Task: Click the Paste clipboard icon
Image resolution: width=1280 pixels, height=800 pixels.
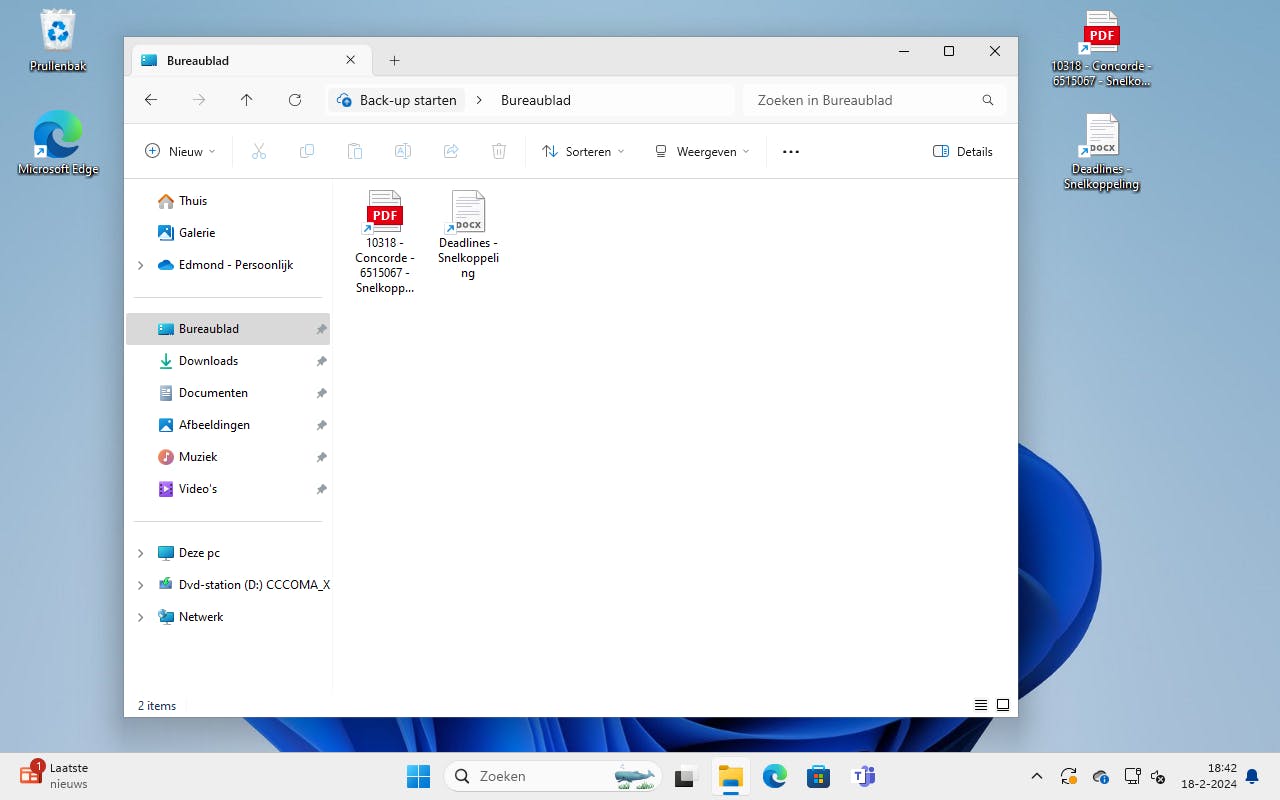Action: pos(355,151)
